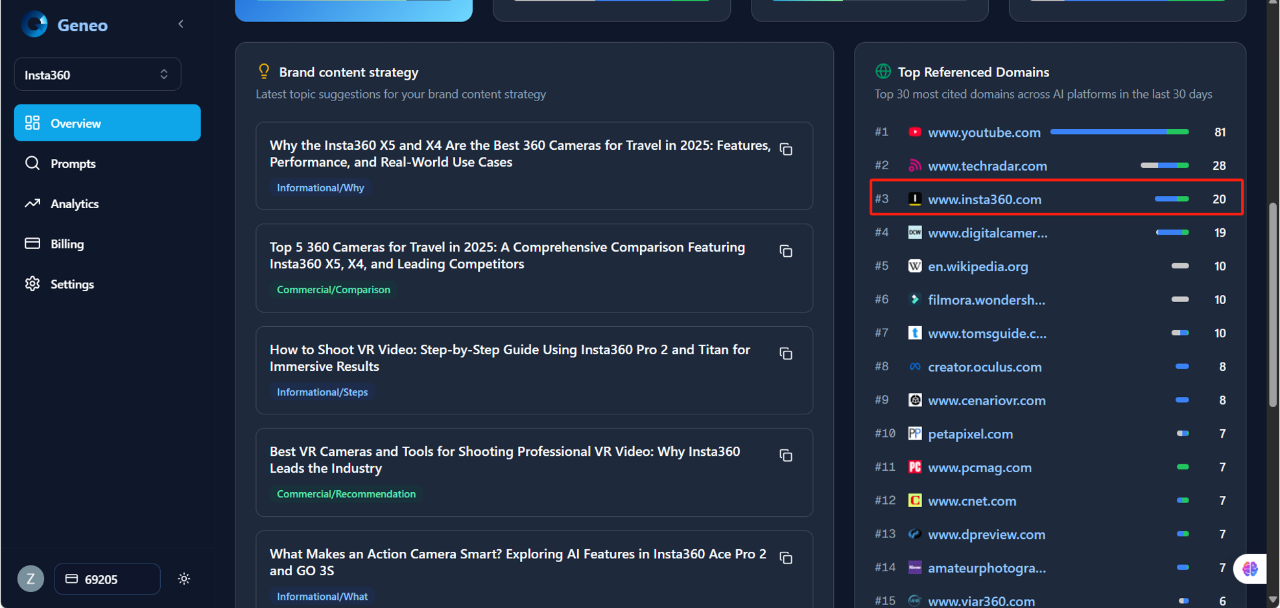Open Settings via the gear icon
1280x608 pixels.
(x=32, y=284)
